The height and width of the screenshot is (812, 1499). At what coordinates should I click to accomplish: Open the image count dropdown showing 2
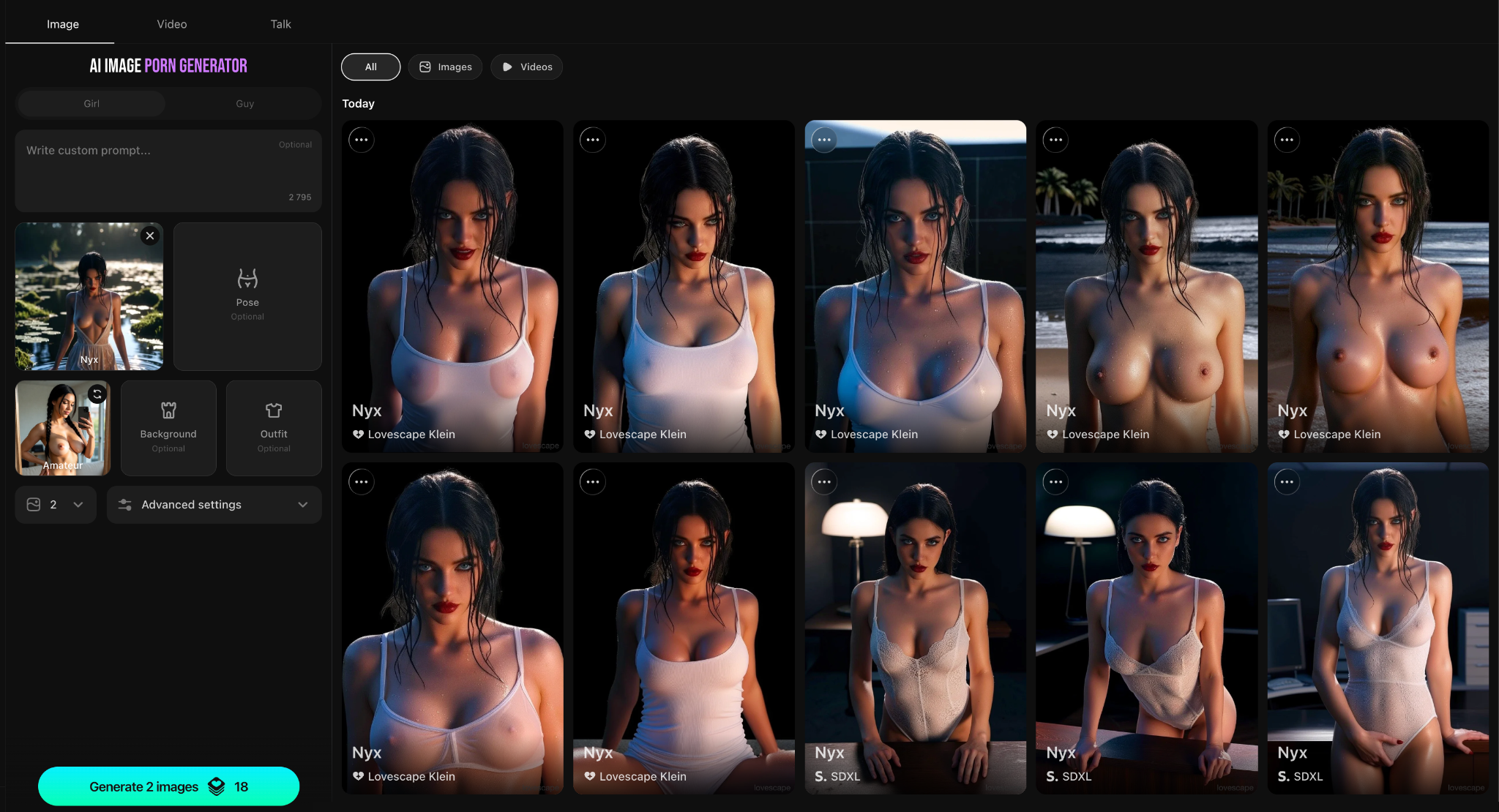[56, 505]
